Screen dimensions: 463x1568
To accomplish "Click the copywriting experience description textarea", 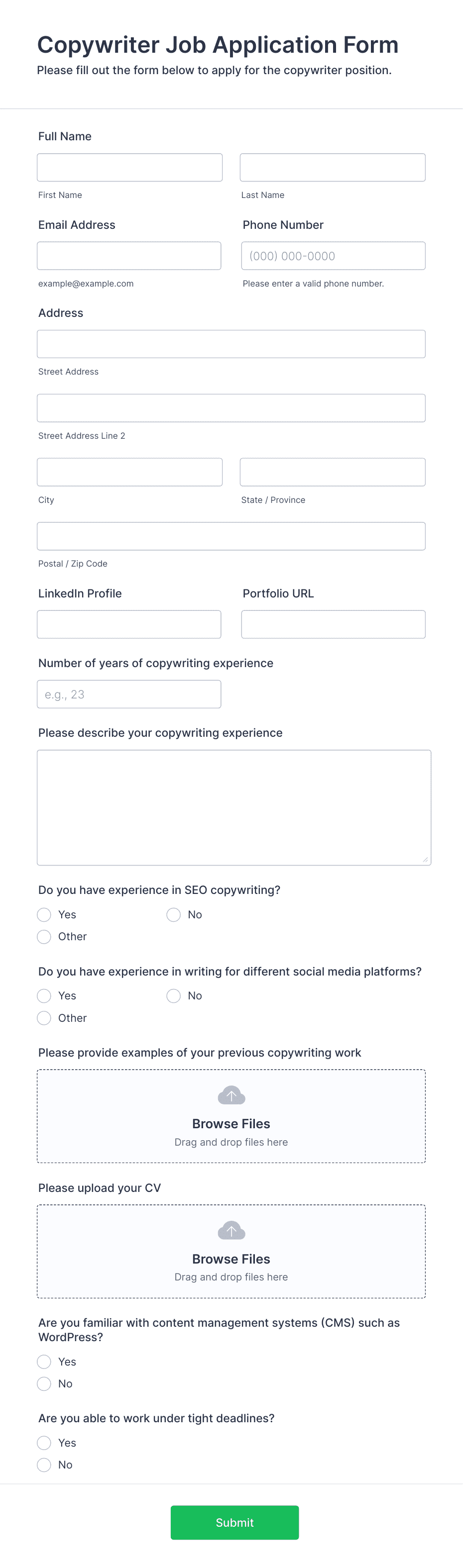I will pyautogui.click(x=233, y=806).
